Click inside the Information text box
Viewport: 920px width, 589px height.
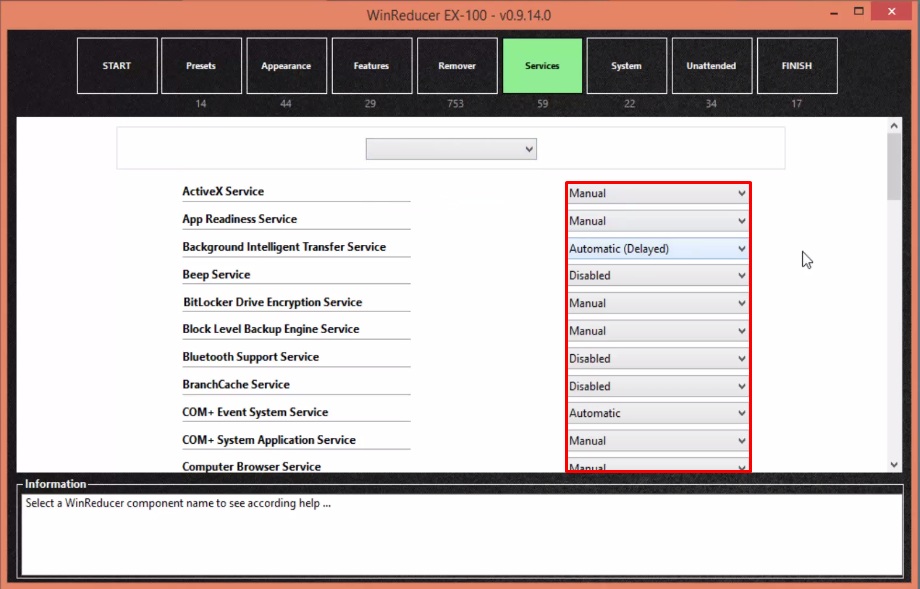pyautogui.click(x=462, y=534)
